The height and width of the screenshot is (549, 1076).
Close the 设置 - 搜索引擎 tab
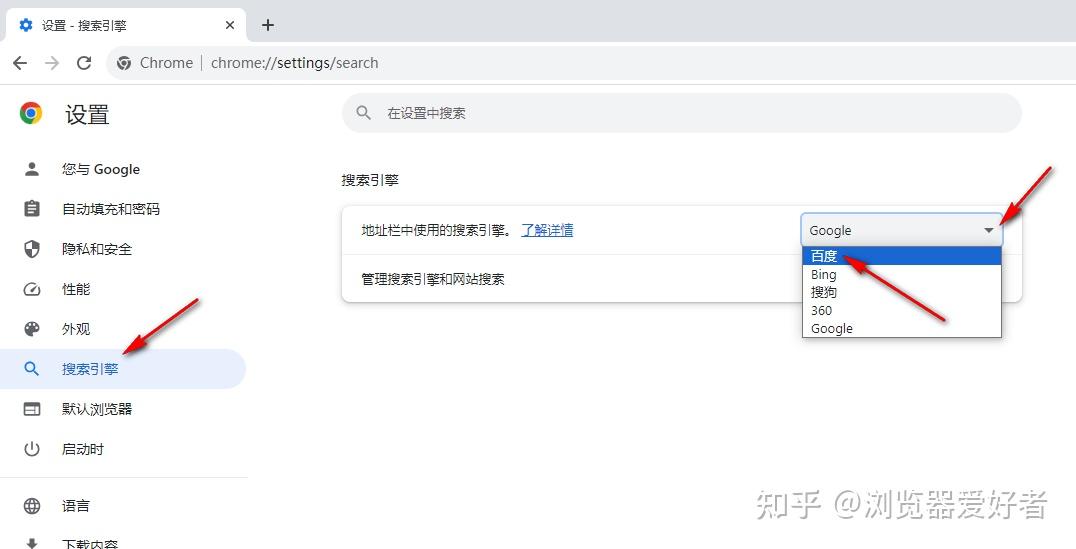[230, 25]
